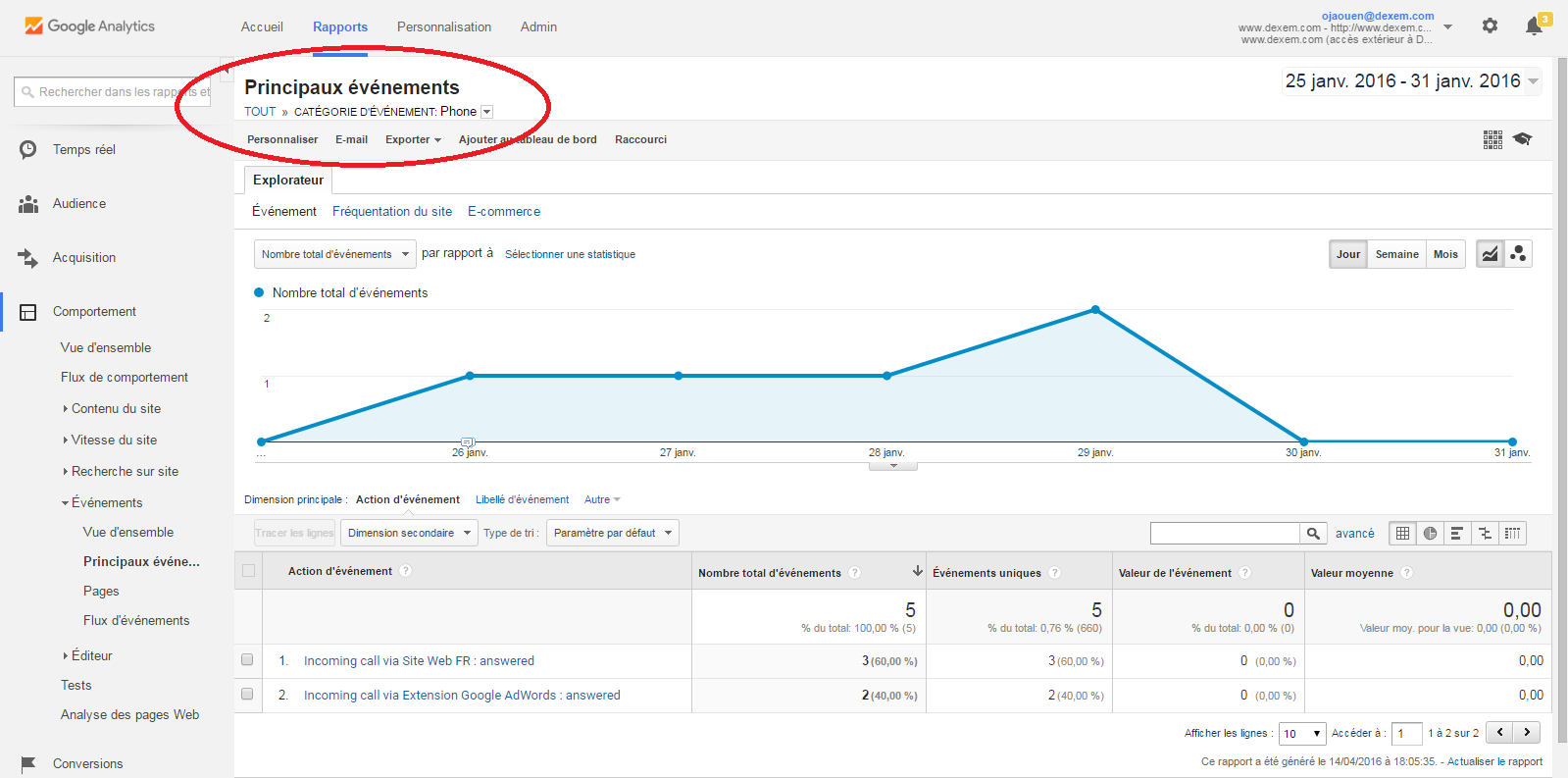Click the table search magnifier button

[1313, 533]
